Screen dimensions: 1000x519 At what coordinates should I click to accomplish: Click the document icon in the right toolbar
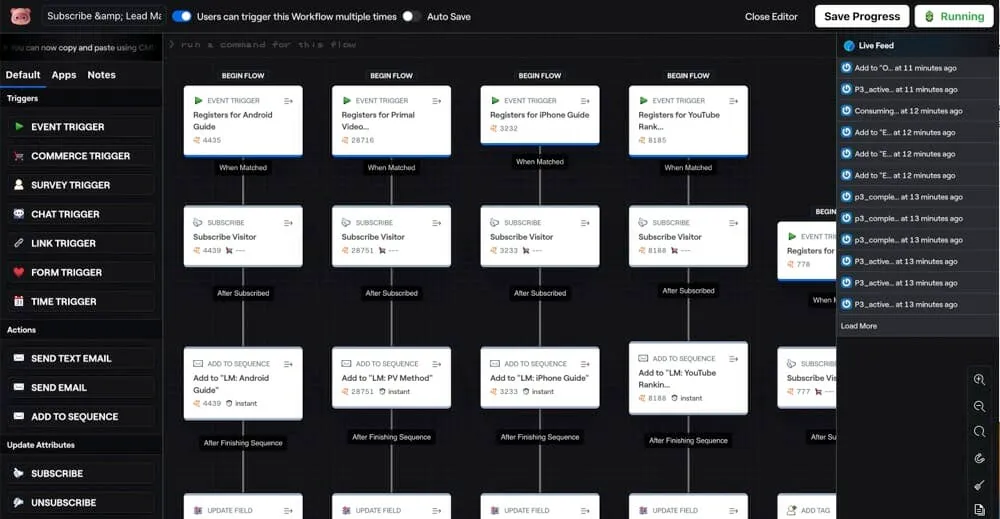coord(979,510)
